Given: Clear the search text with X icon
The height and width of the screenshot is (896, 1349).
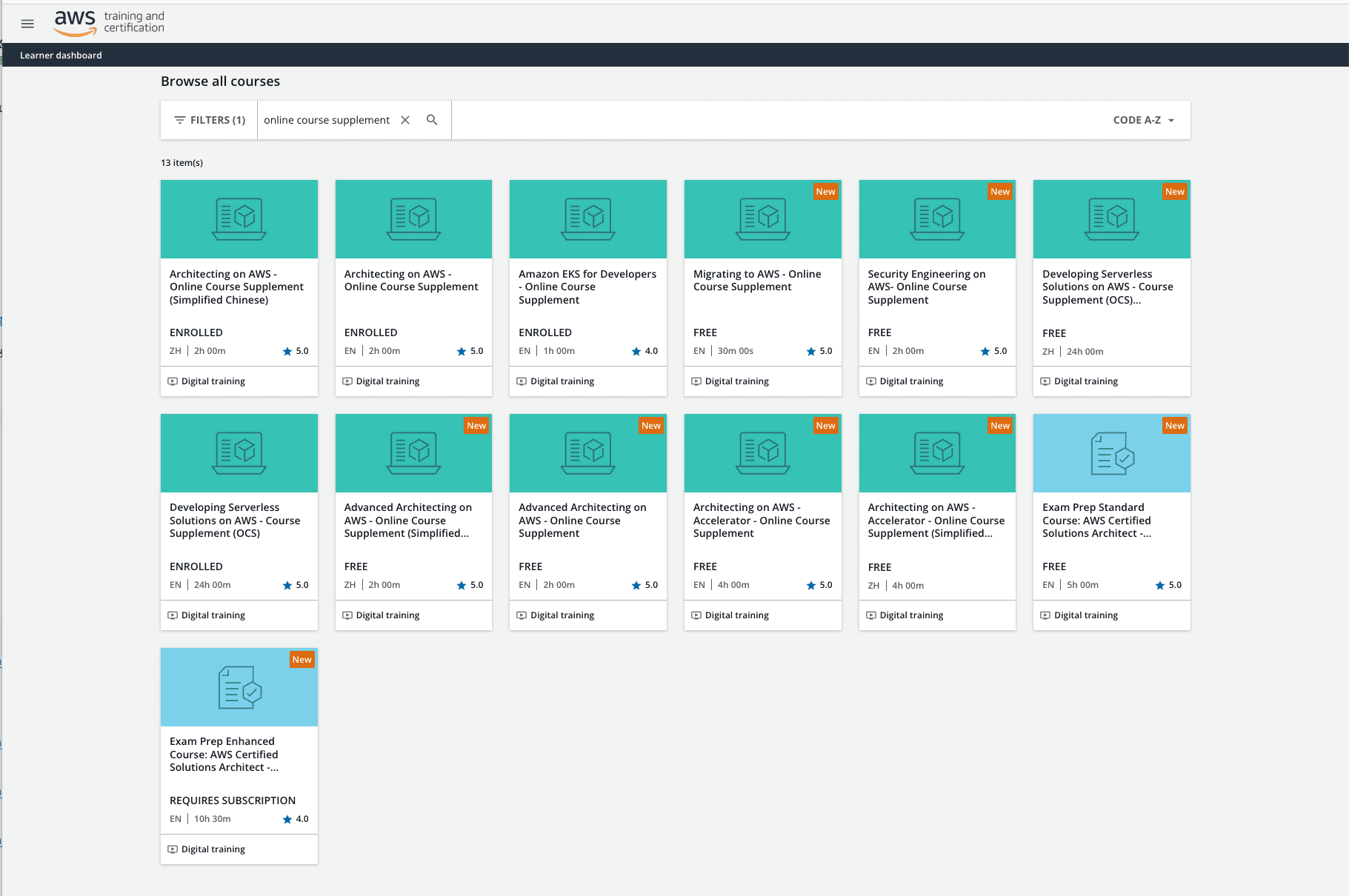Looking at the screenshot, I should [405, 120].
